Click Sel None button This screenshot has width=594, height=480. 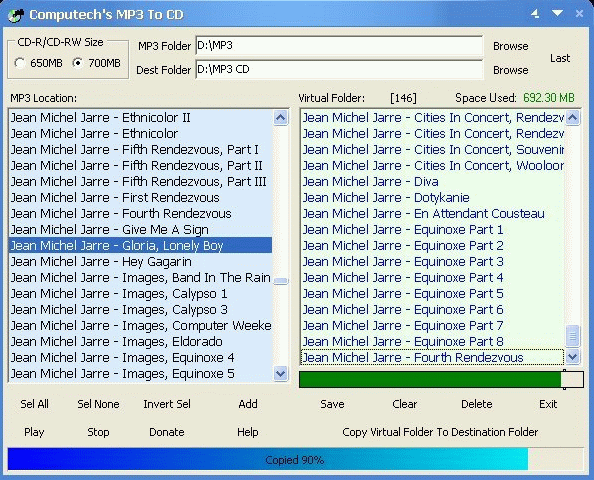coord(98,404)
